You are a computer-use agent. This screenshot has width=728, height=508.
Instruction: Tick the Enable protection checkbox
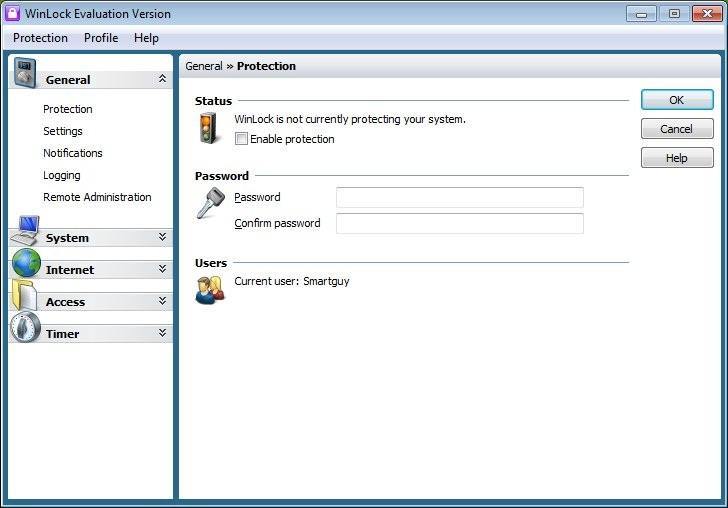pyautogui.click(x=241, y=139)
